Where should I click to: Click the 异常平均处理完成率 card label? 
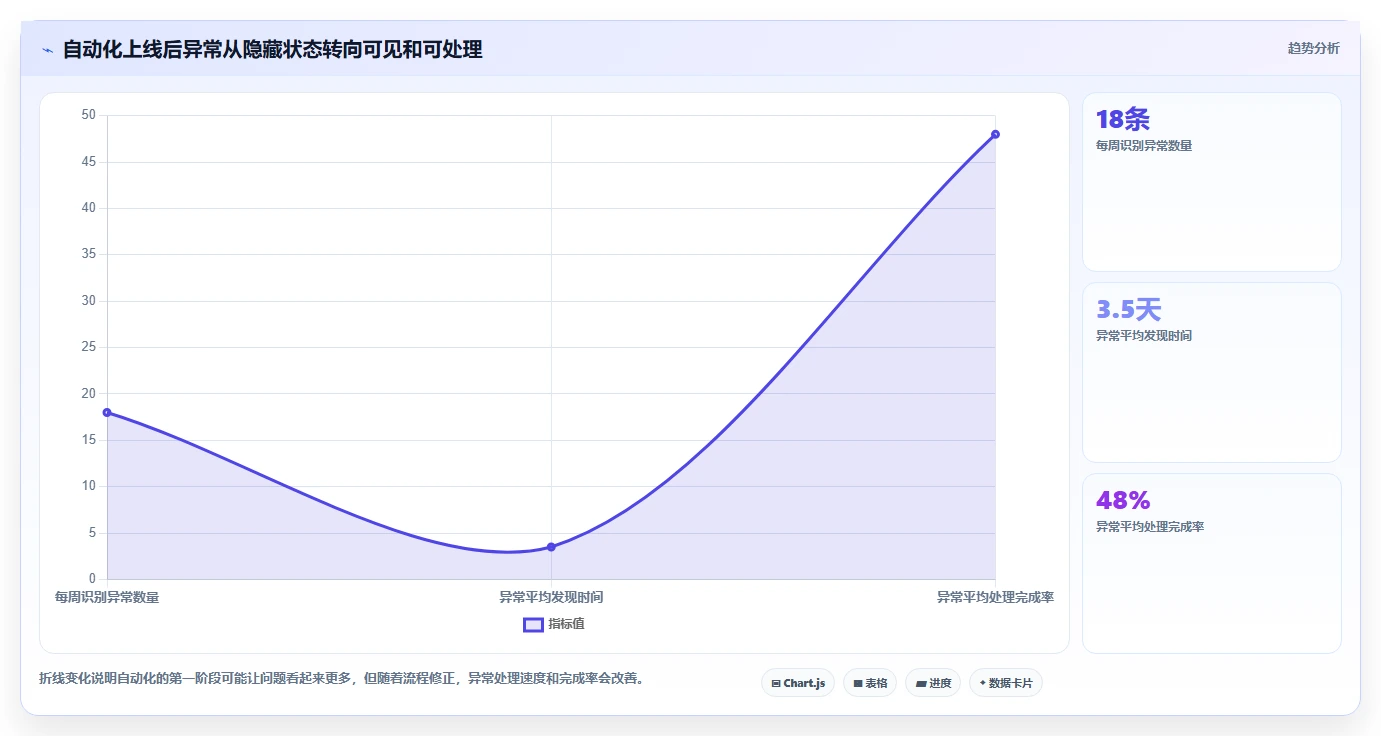point(1150,527)
